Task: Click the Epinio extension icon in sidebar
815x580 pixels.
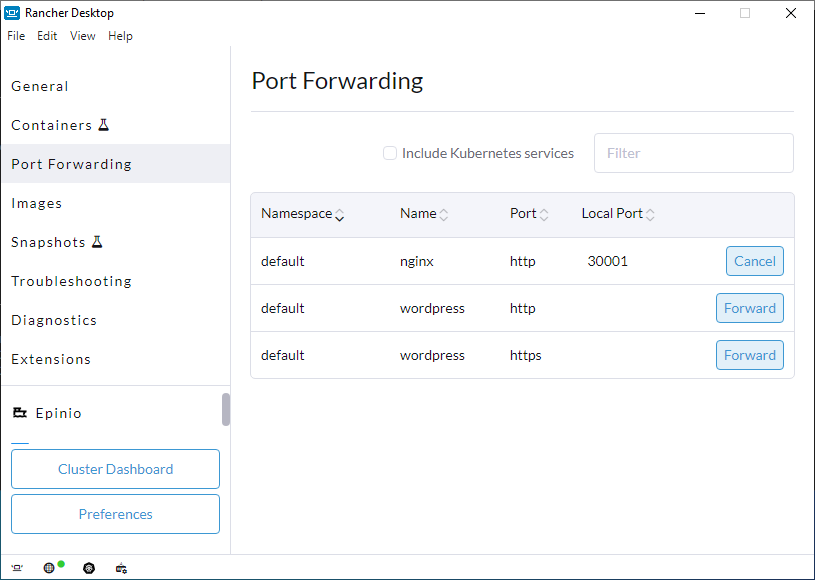Action: pyautogui.click(x=20, y=413)
